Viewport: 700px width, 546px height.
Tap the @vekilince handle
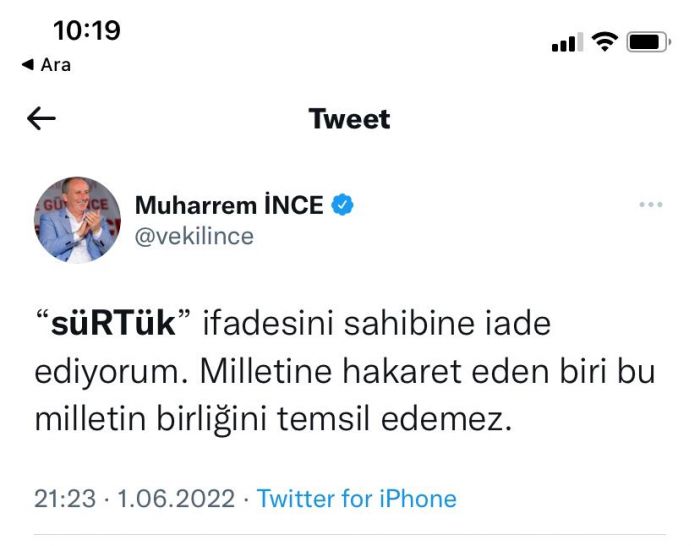(x=194, y=236)
